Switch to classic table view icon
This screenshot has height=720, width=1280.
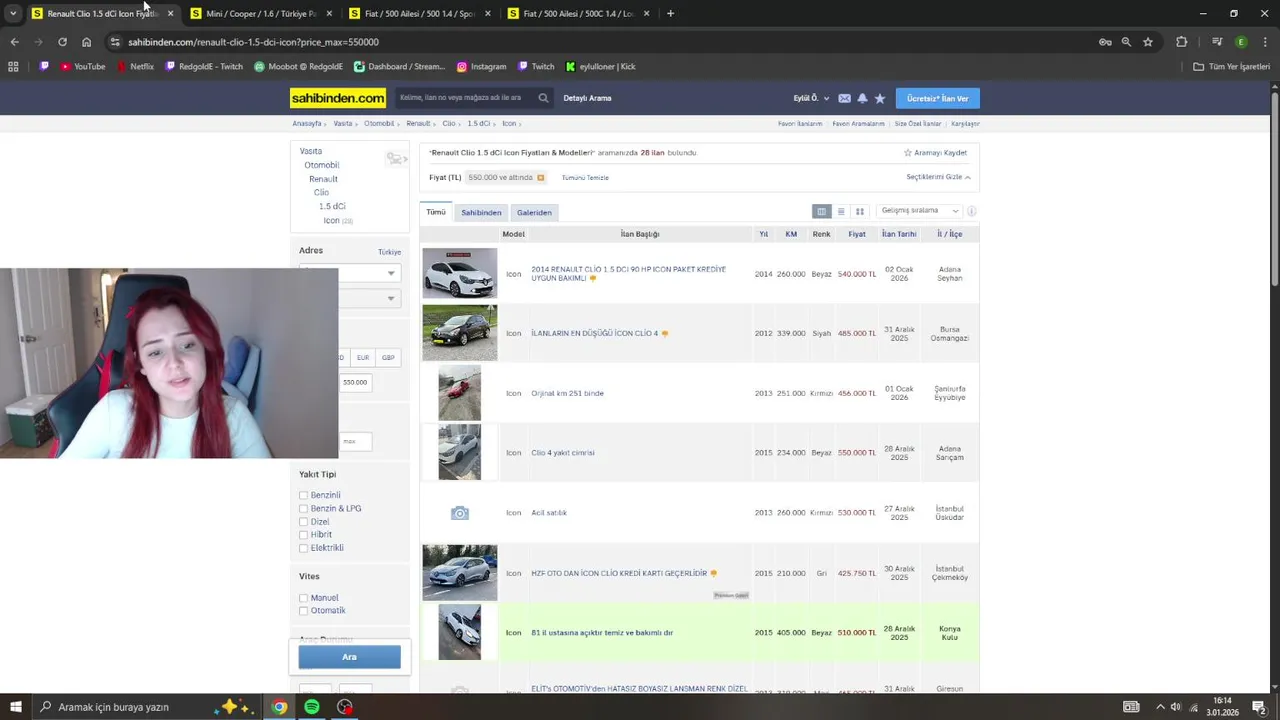[821, 211]
